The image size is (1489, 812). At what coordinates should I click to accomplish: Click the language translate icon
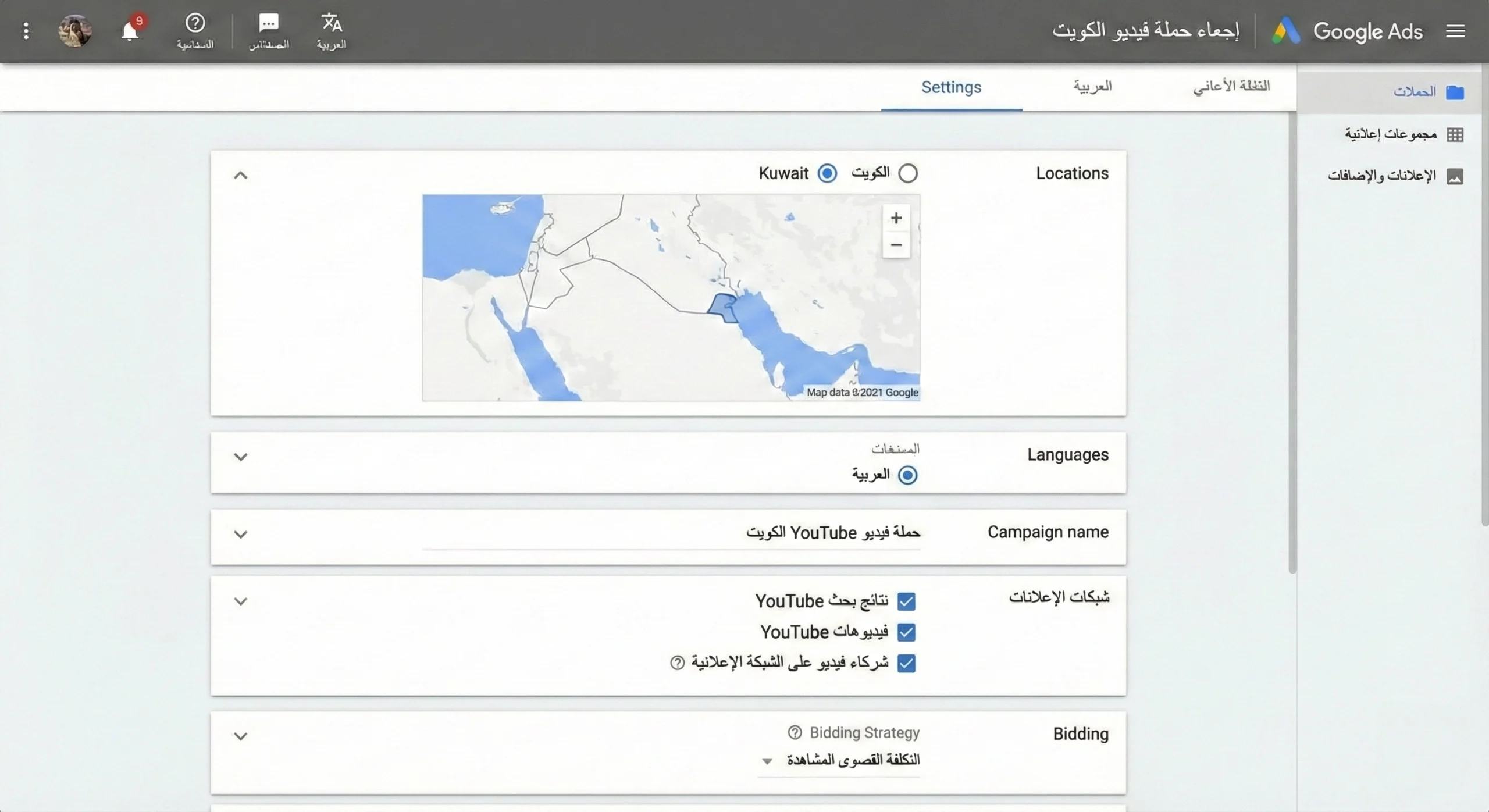click(332, 23)
